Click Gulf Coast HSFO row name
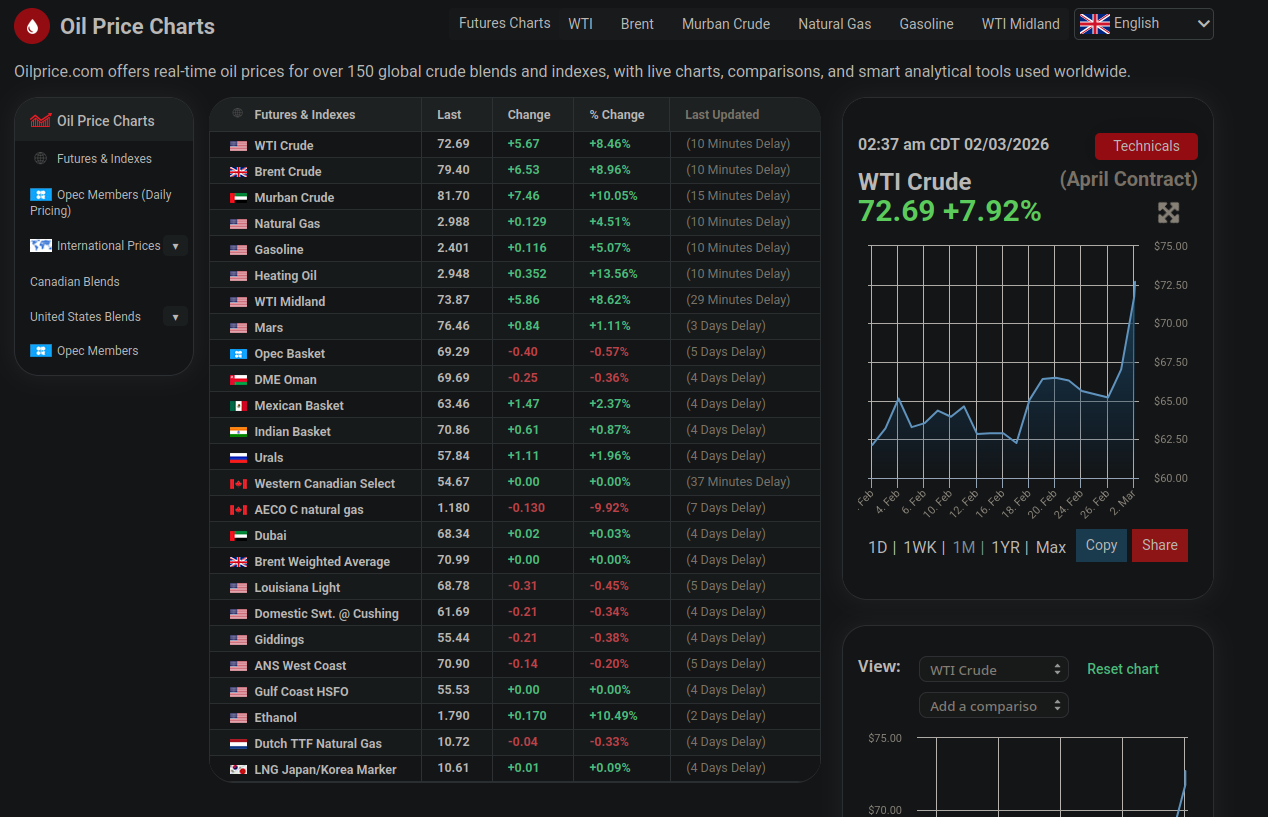 (301, 692)
